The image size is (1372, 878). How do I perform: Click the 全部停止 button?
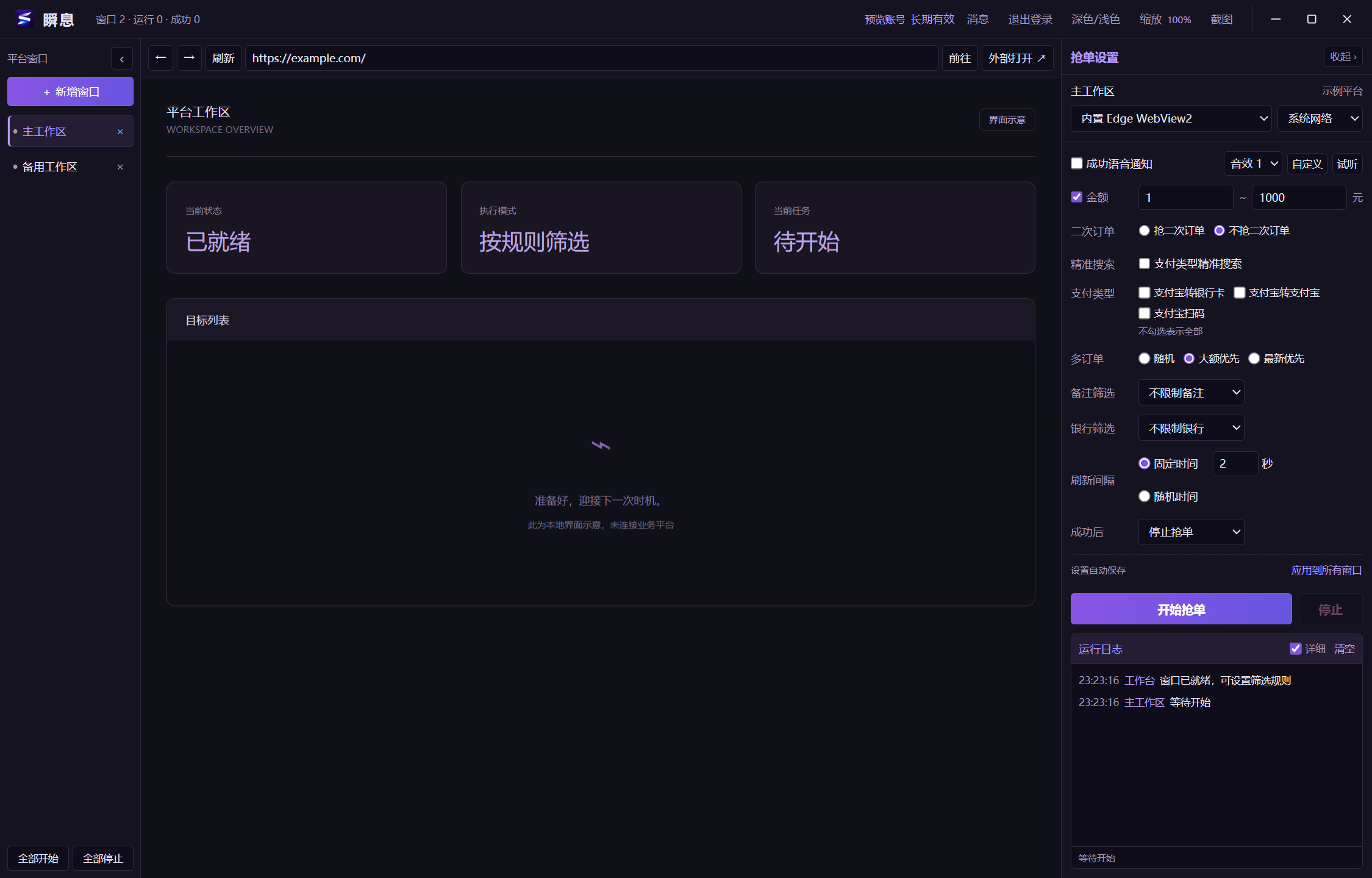103,858
